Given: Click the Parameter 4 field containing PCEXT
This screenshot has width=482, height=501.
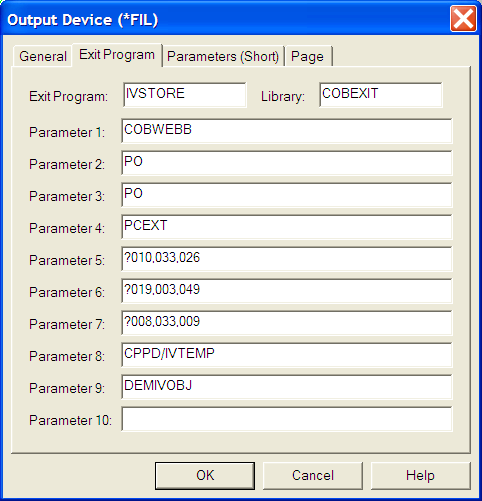Looking at the screenshot, I should (287, 227).
